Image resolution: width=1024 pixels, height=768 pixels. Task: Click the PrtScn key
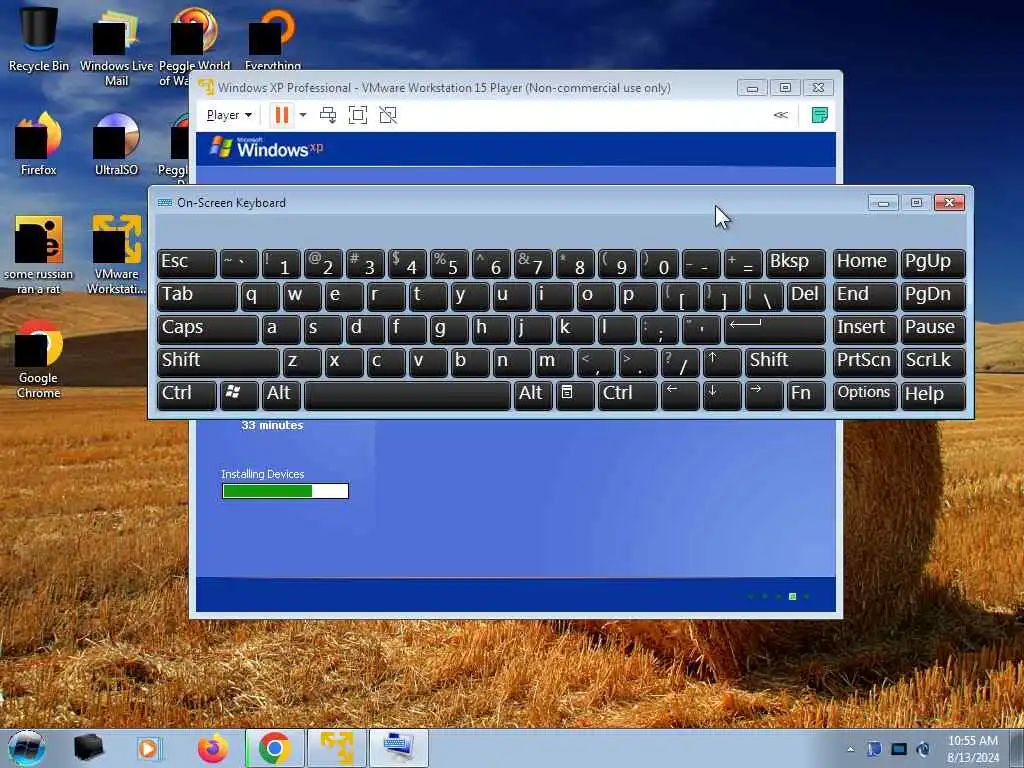pyautogui.click(x=865, y=362)
